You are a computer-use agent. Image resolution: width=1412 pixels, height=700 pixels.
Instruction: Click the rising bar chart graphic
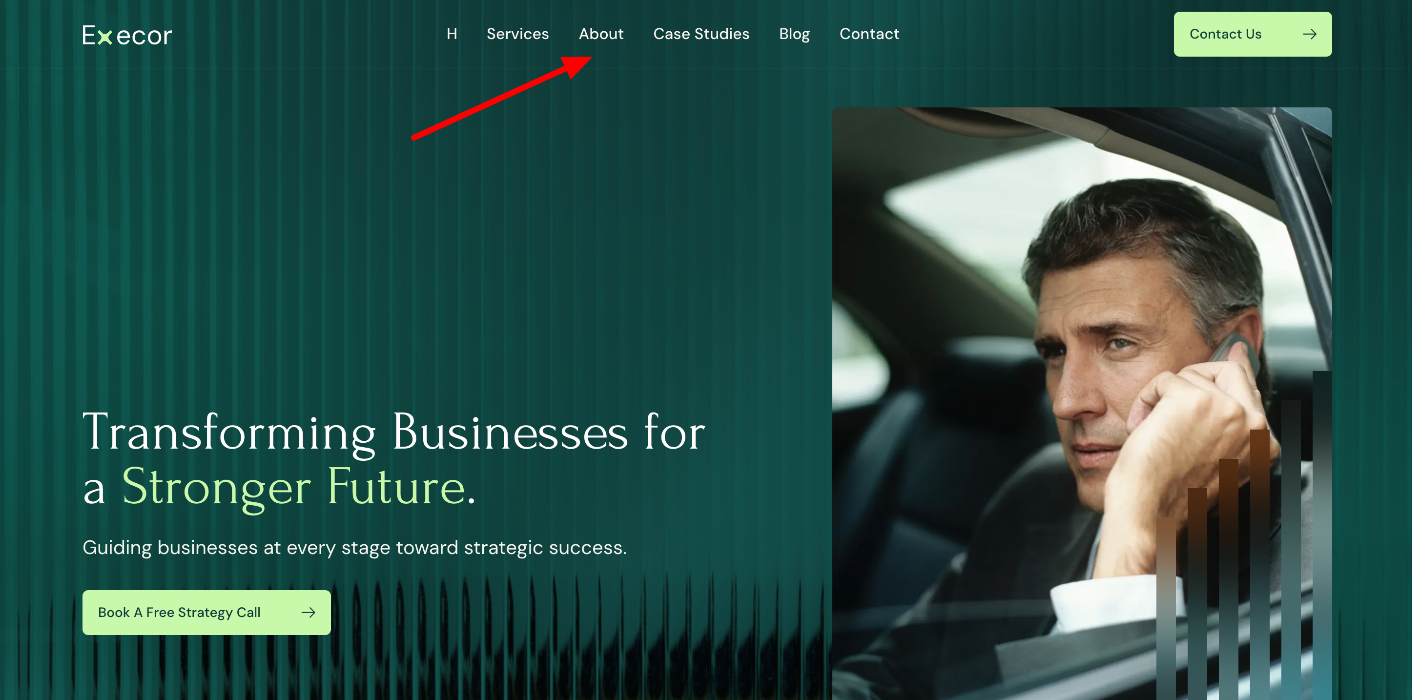point(1244,535)
